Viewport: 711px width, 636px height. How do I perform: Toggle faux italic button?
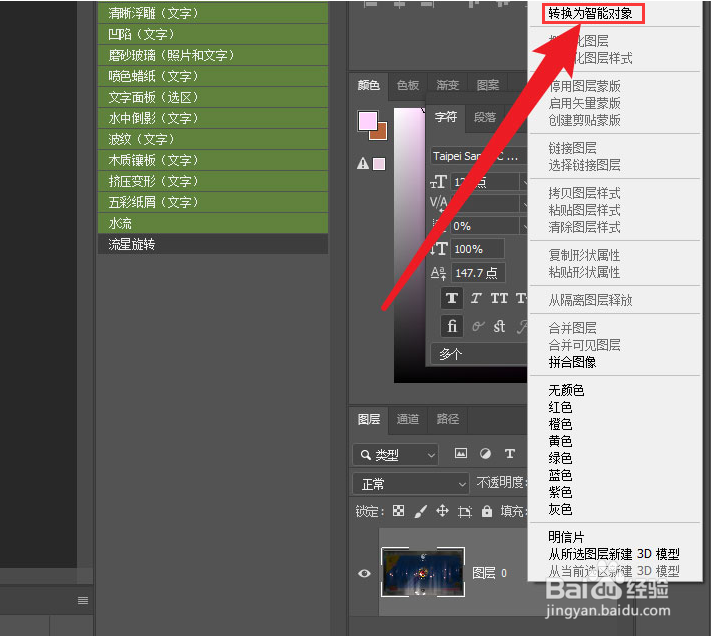click(x=476, y=298)
